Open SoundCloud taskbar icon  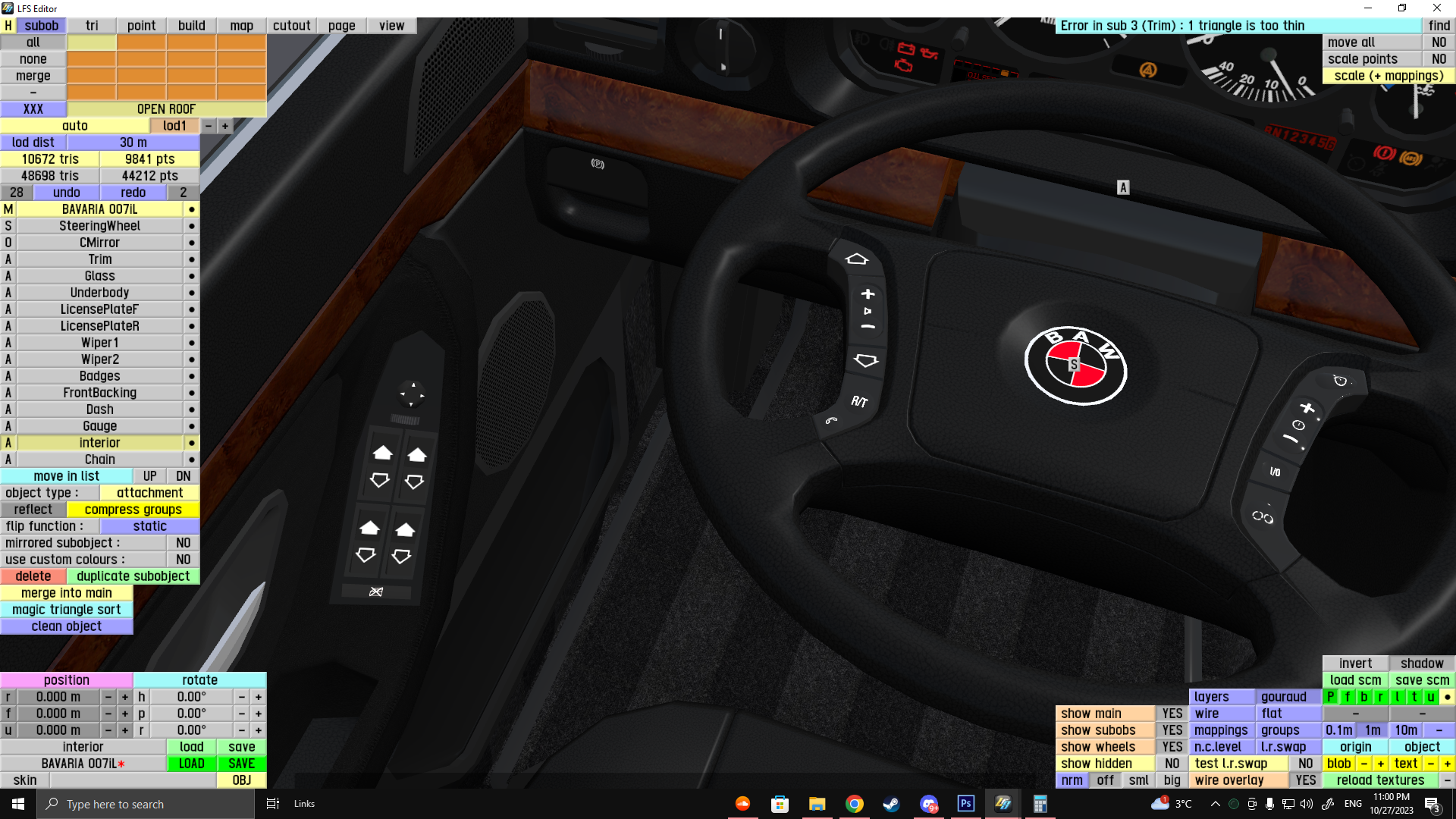pos(742,804)
